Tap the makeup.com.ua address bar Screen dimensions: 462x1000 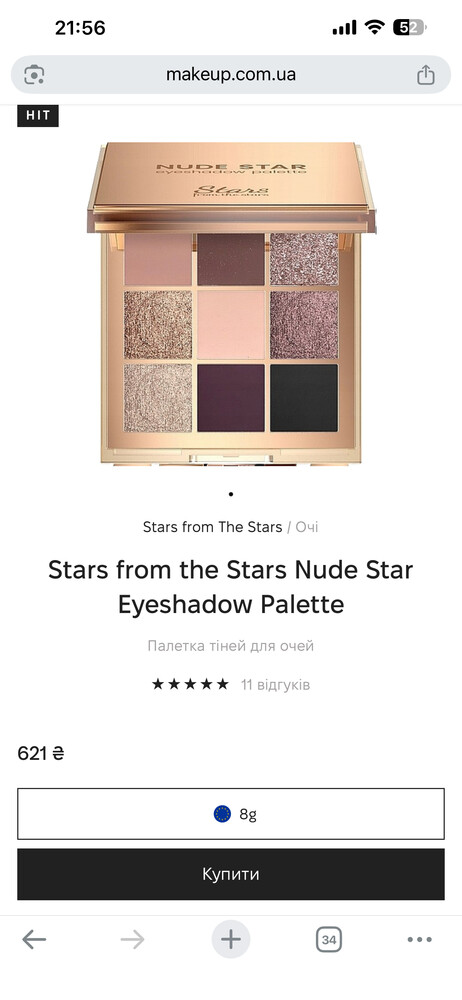click(x=231, y=75)
